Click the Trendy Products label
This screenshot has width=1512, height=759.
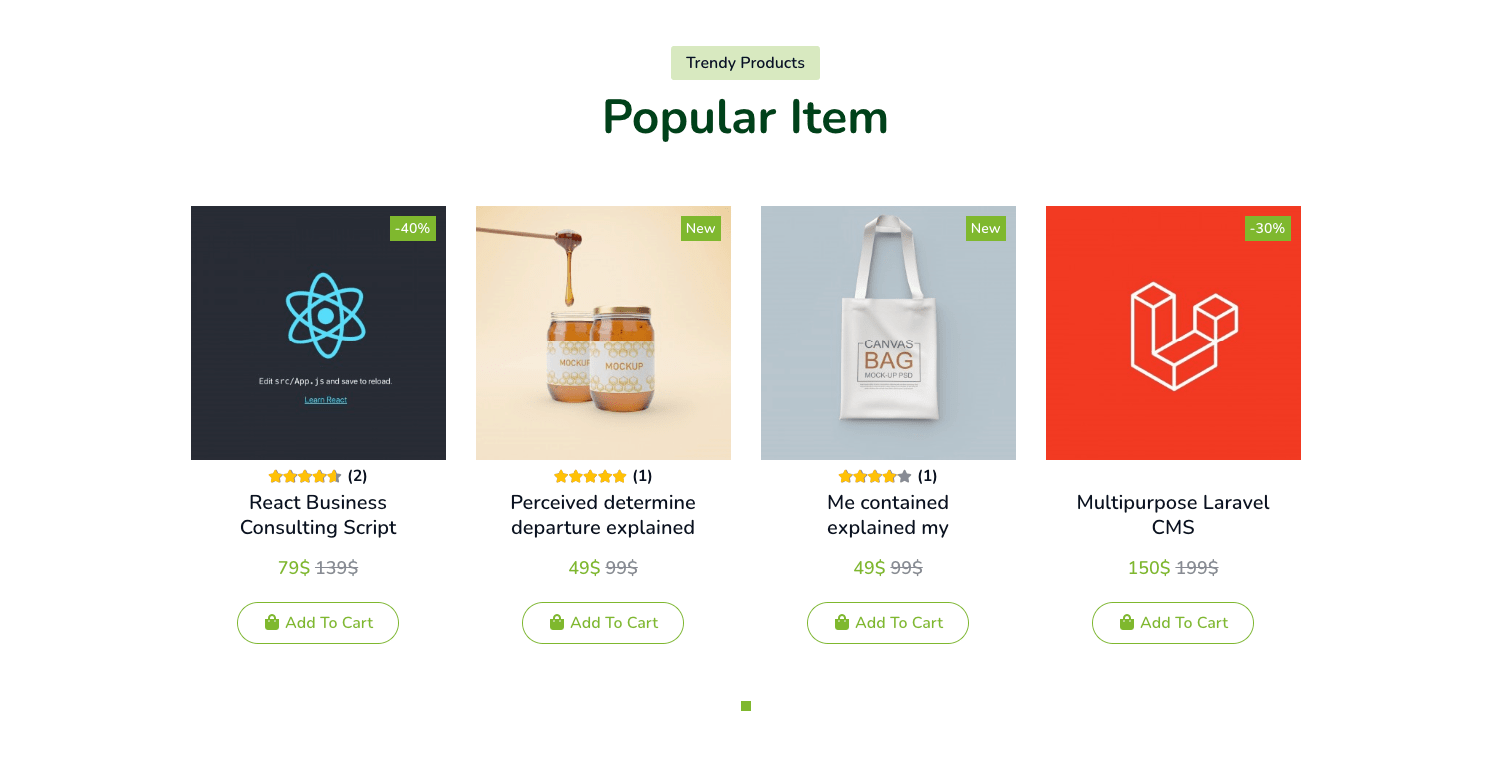tap(745, 63)
